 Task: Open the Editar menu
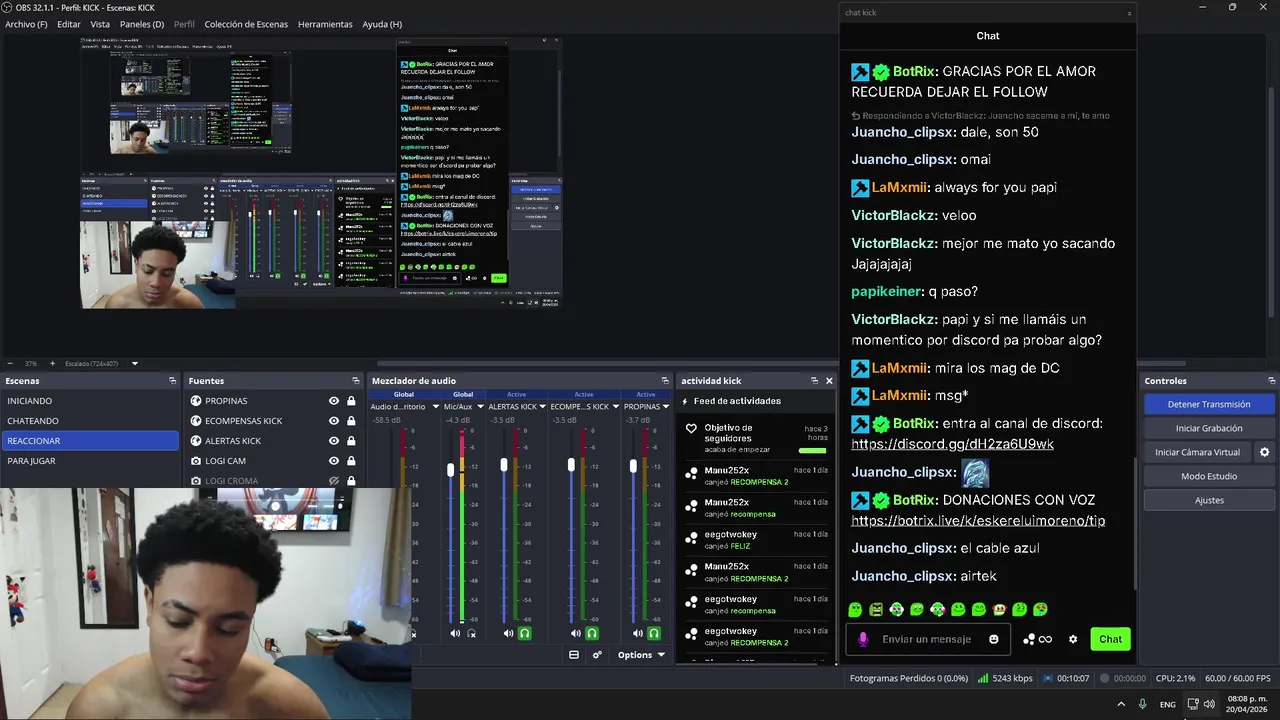69,24
